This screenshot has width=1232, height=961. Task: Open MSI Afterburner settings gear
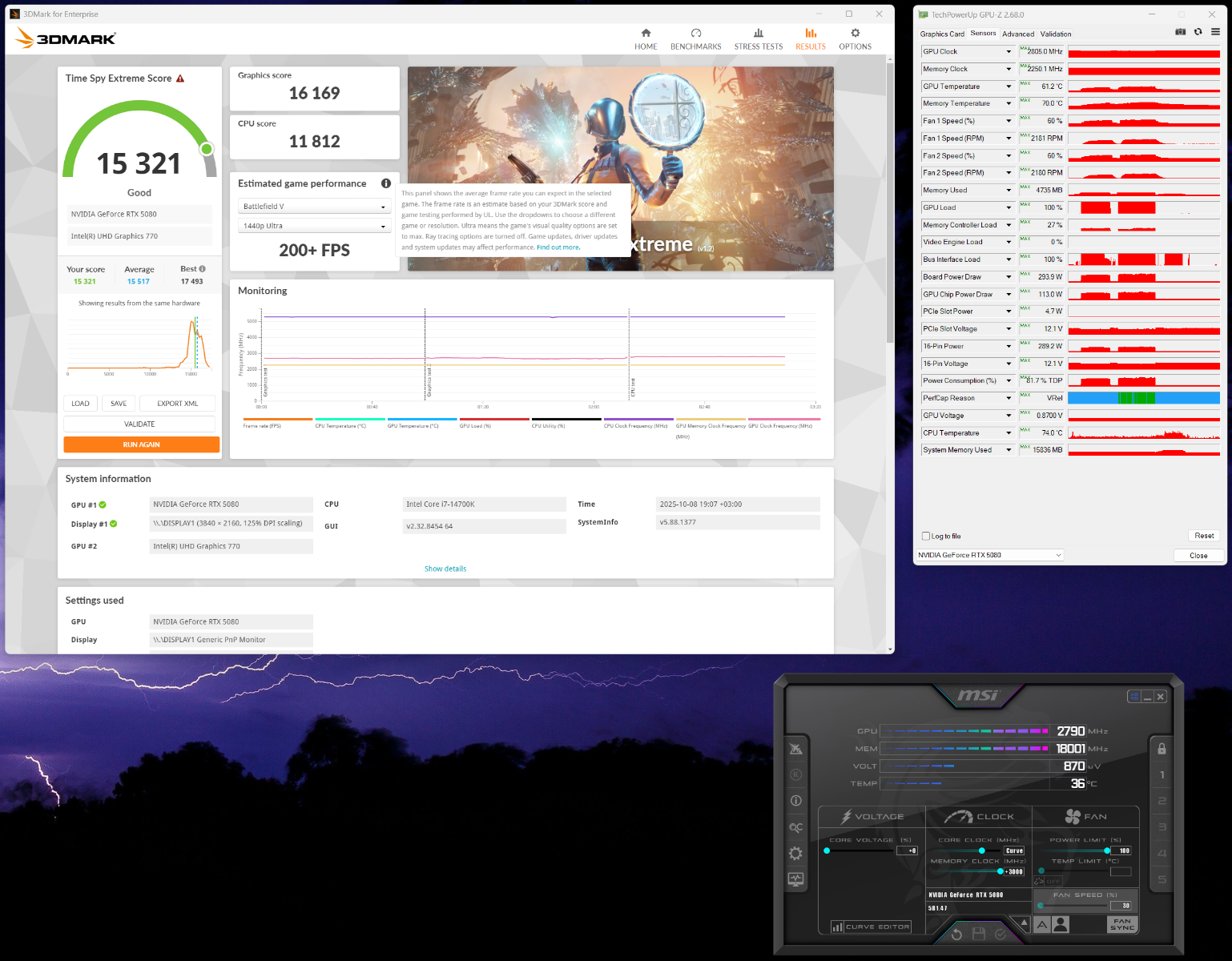click(x=795, y=853)
